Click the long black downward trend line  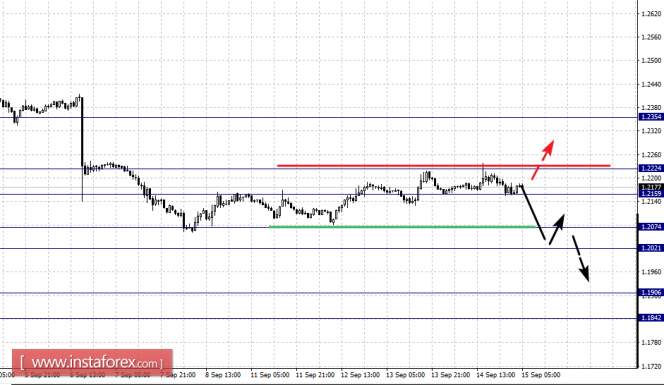(x=534, y=213)
